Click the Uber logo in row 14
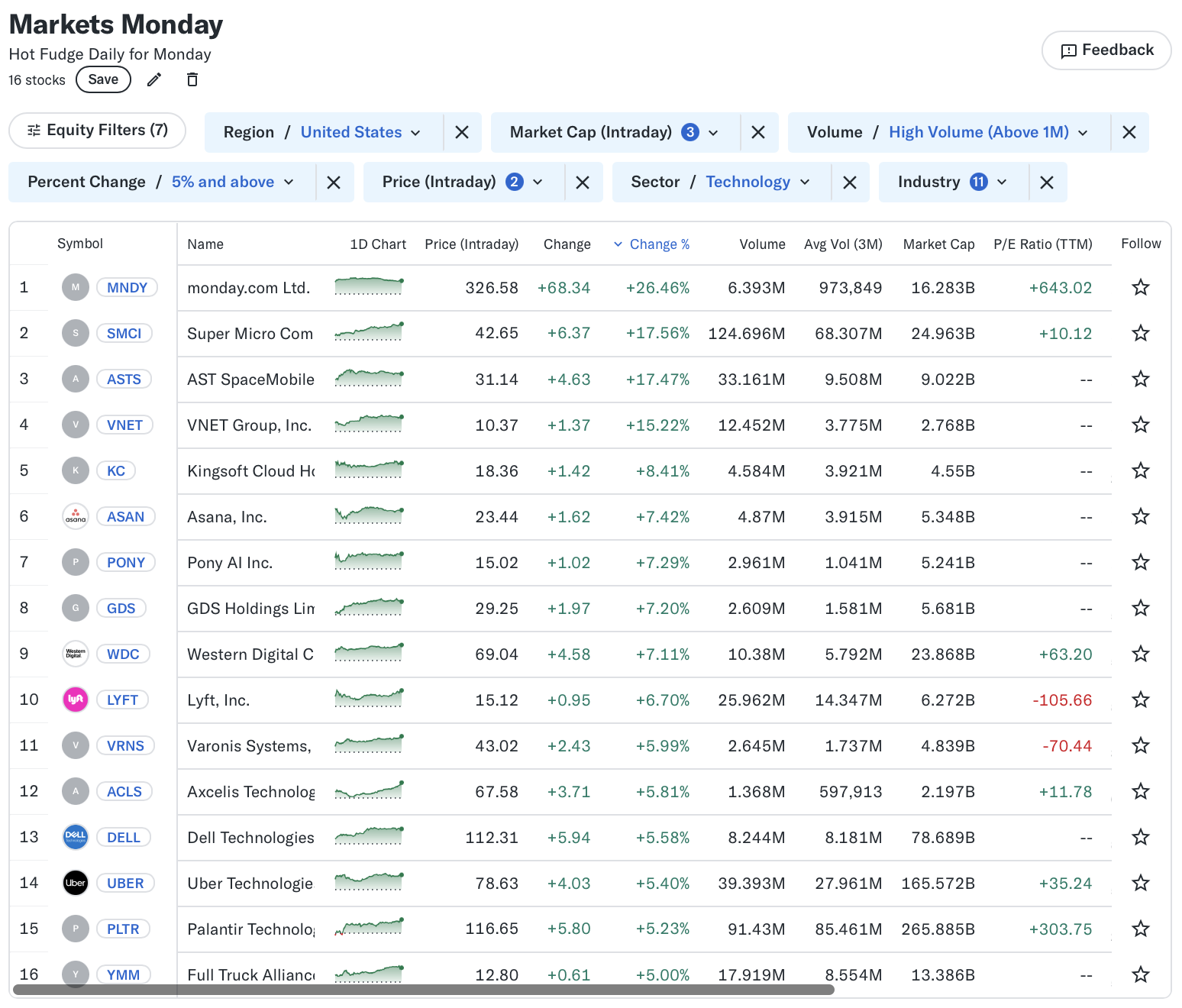1182x1008 pixels. [x=75, y=883]
